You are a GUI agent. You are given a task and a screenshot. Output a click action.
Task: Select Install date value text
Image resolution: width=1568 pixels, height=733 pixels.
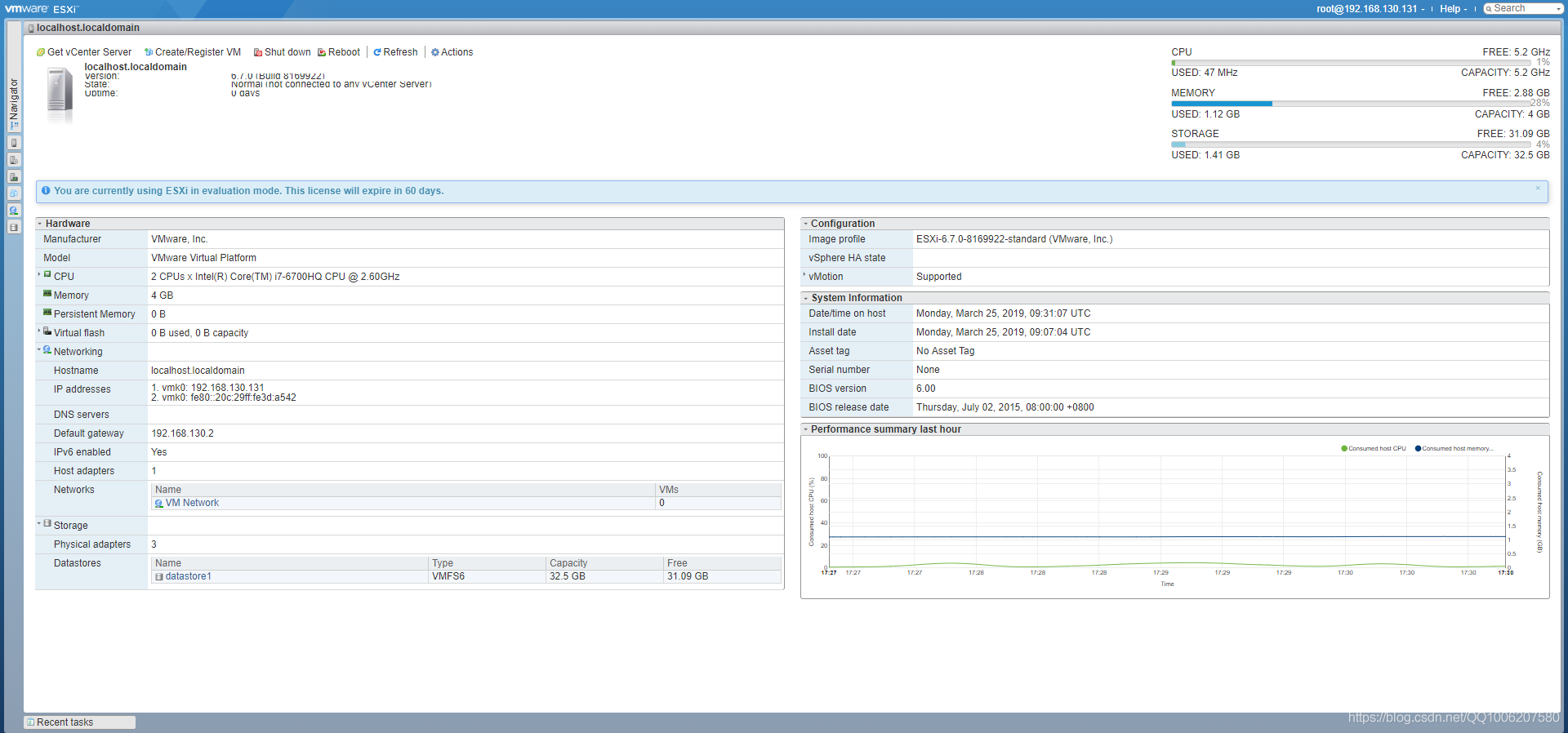[x=1004, y=333]
